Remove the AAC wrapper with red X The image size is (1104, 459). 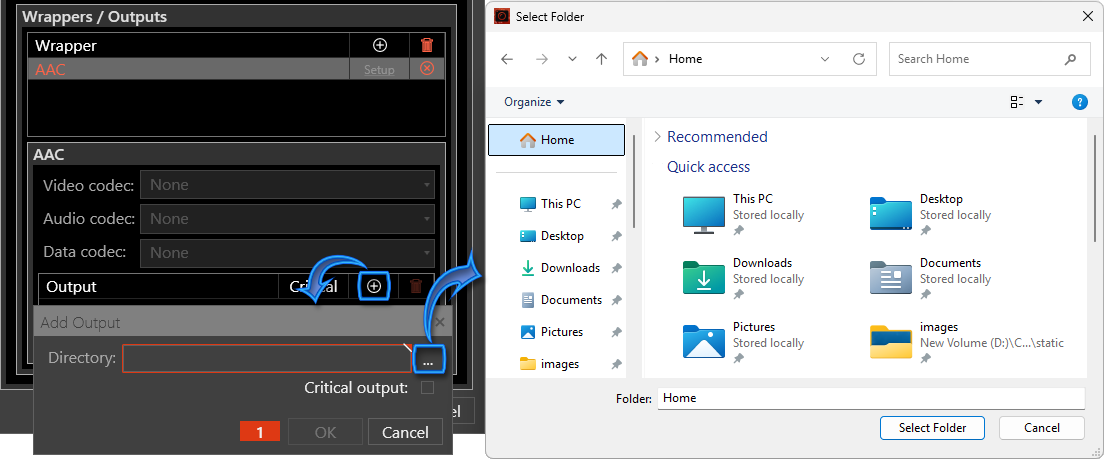pyautogui.click(x=427, y=69)
